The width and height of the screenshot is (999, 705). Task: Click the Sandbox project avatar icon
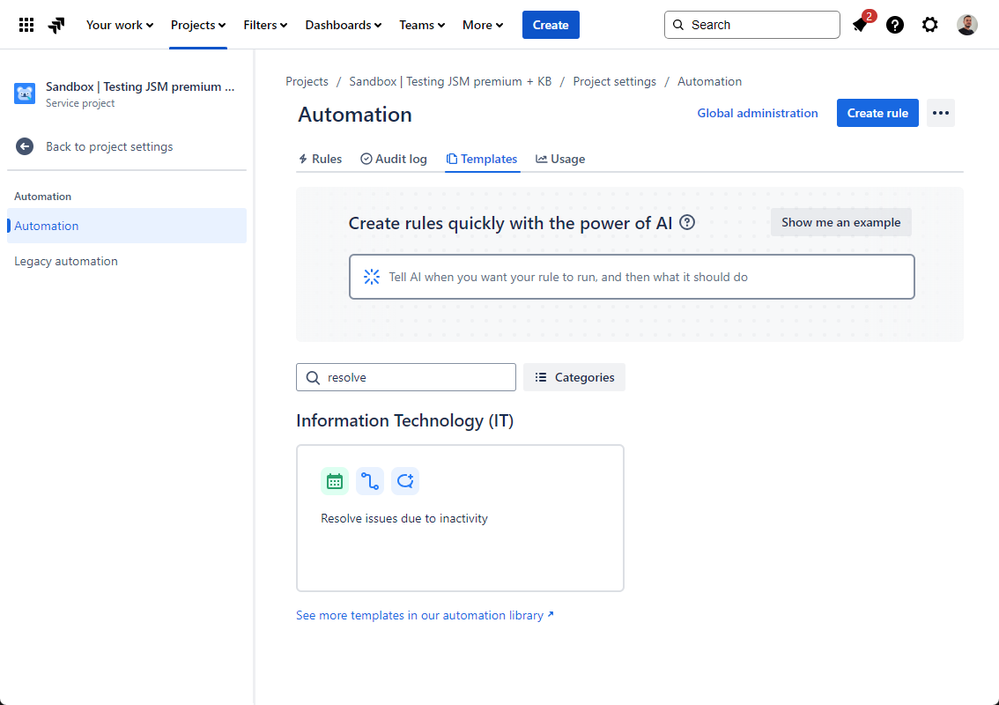point(25,94)
